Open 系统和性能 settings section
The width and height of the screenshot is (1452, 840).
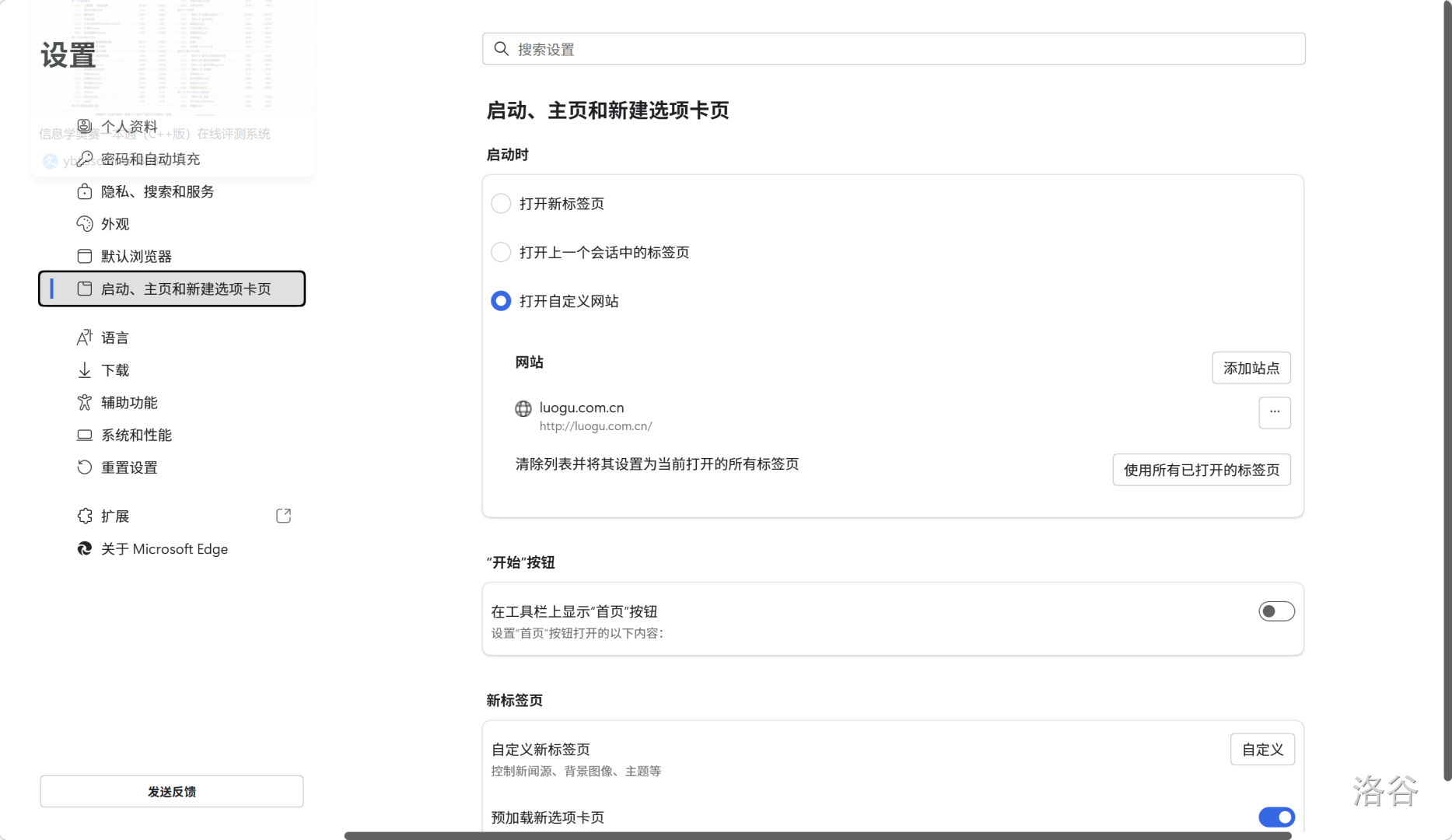pos(136,435)
